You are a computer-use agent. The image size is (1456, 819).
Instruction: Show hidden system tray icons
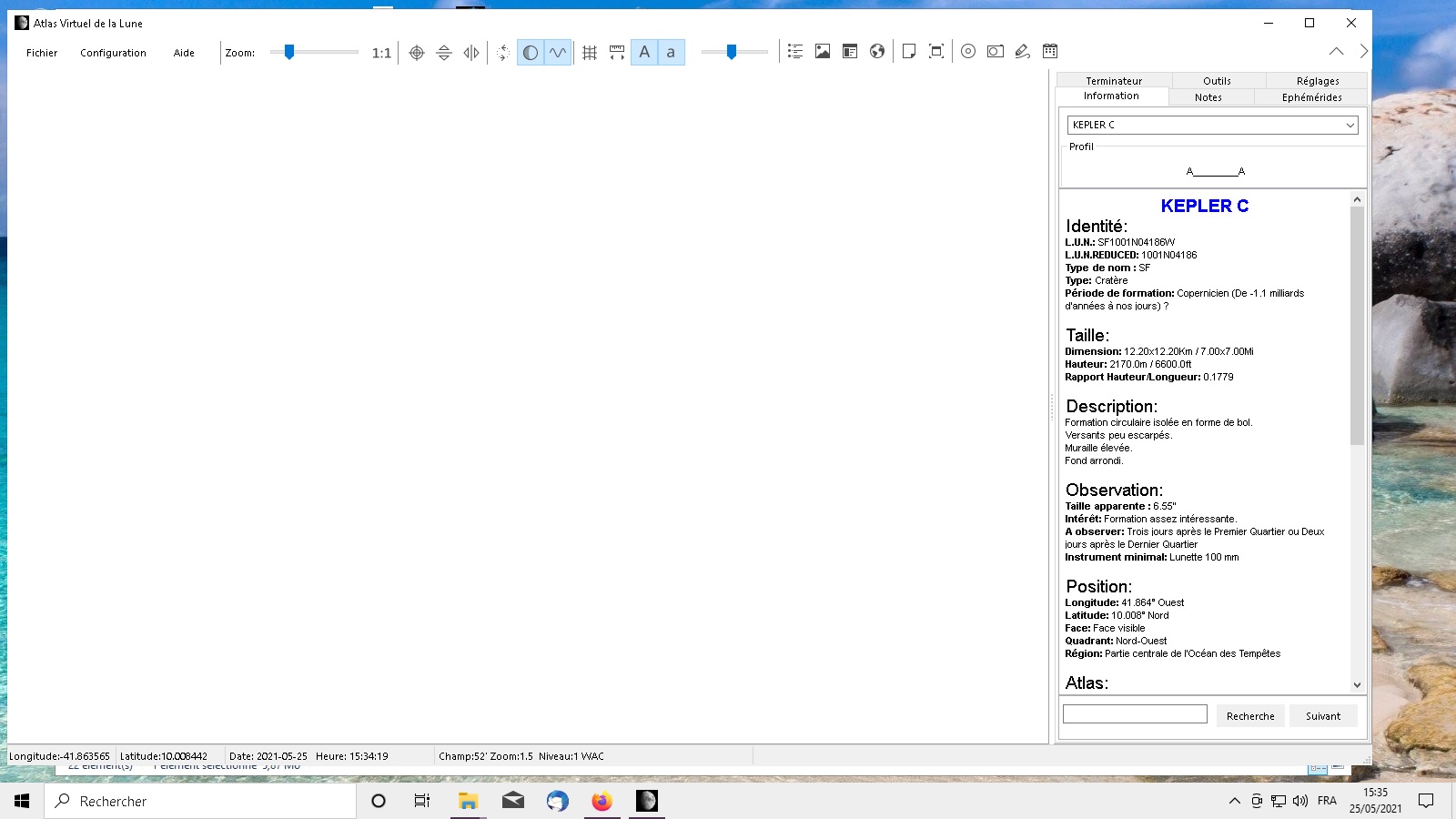[x=1234, y=801]
